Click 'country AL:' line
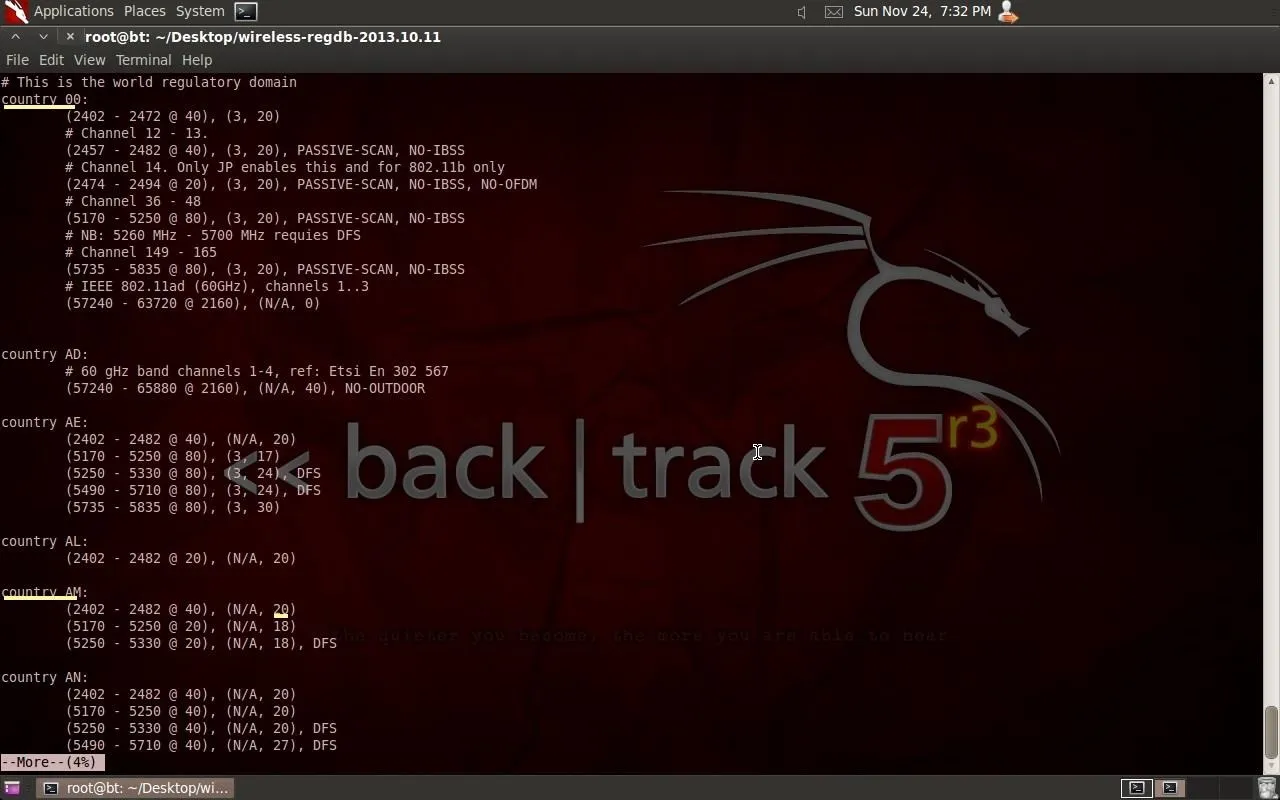This screenshot has width=1280, height=800. point(45,541)
